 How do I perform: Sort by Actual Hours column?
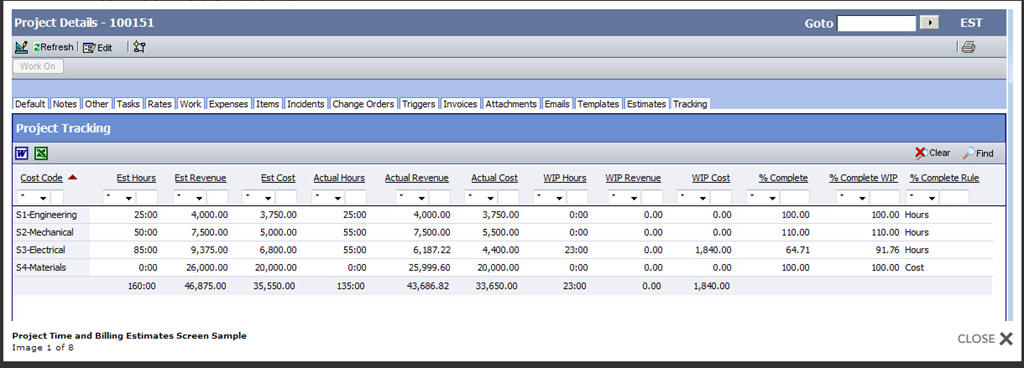[339, 177]
